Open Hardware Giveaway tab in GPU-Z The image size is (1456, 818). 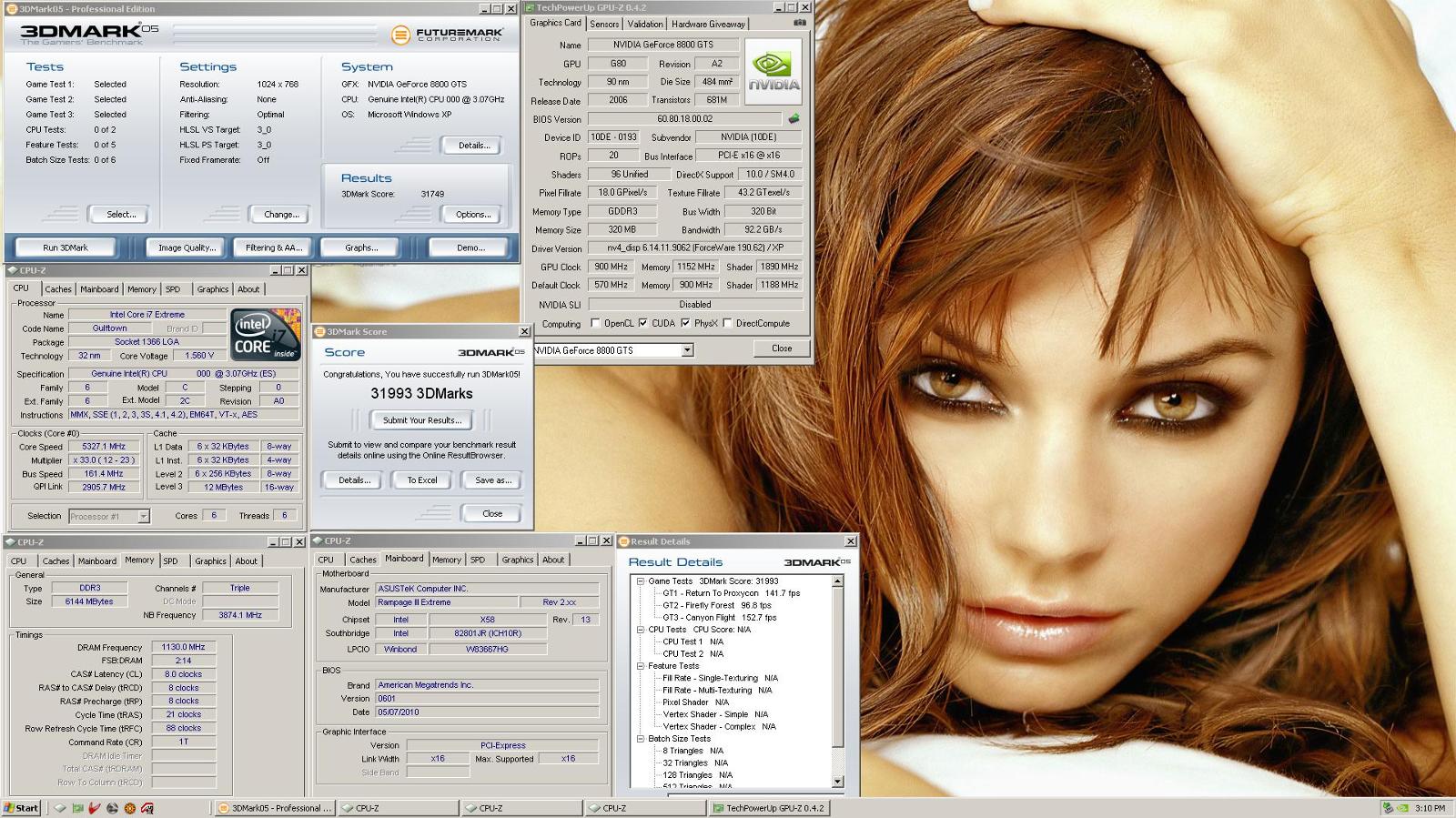[x=708, y=25]
